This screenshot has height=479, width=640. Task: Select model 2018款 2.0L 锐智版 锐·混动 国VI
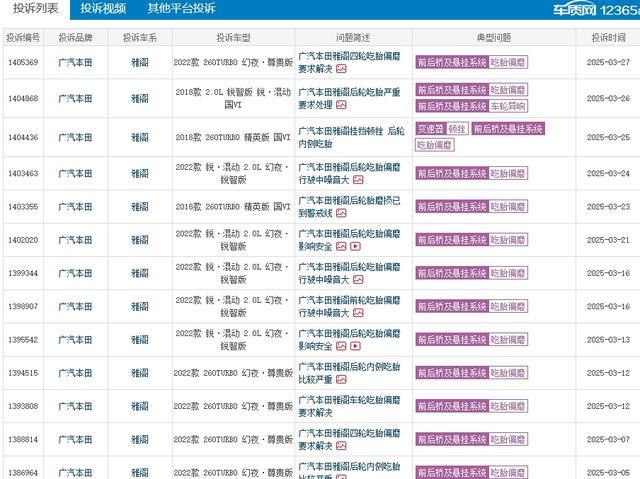(x=233, y=98)
